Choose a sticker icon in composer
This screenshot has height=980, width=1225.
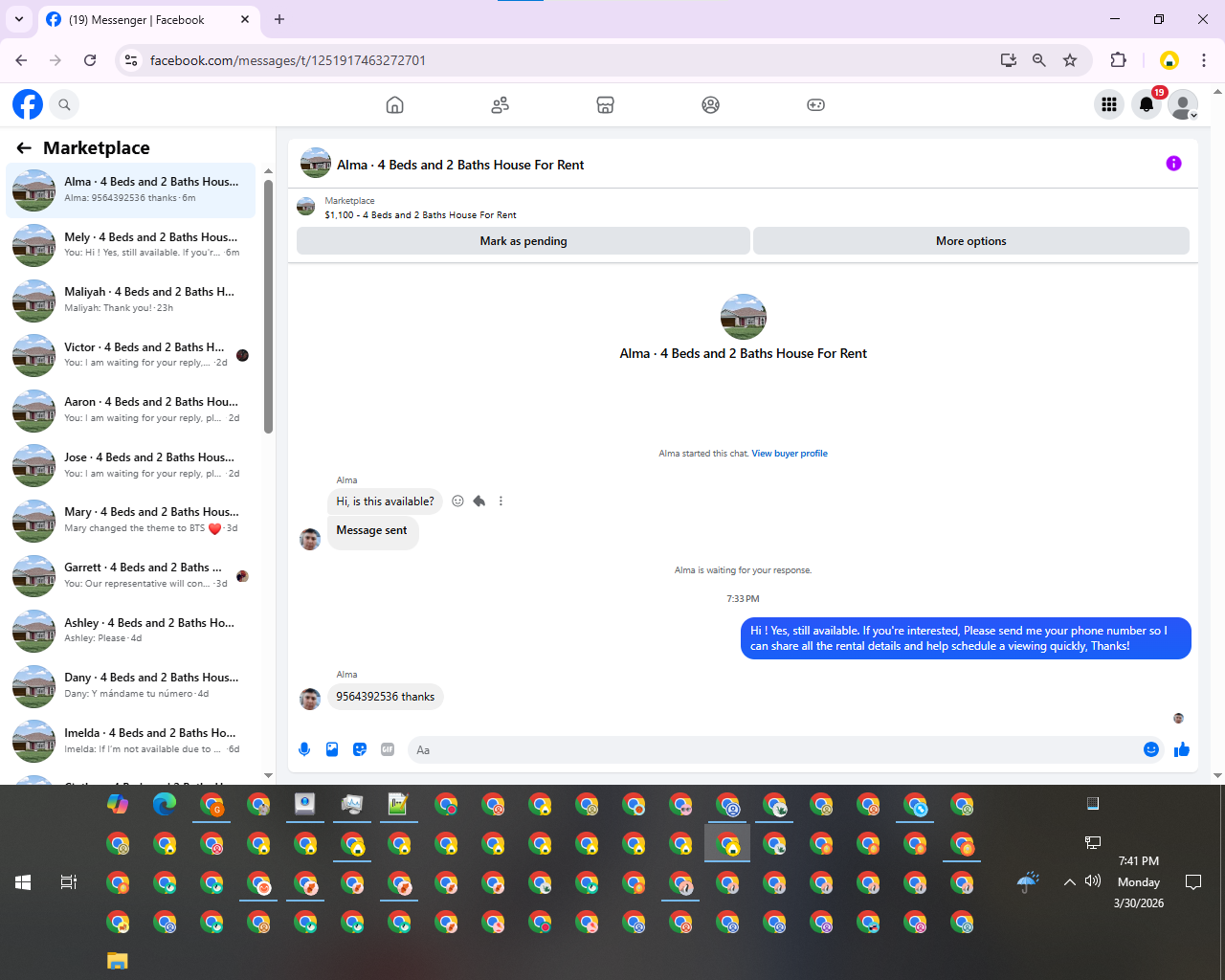[360, 749]
